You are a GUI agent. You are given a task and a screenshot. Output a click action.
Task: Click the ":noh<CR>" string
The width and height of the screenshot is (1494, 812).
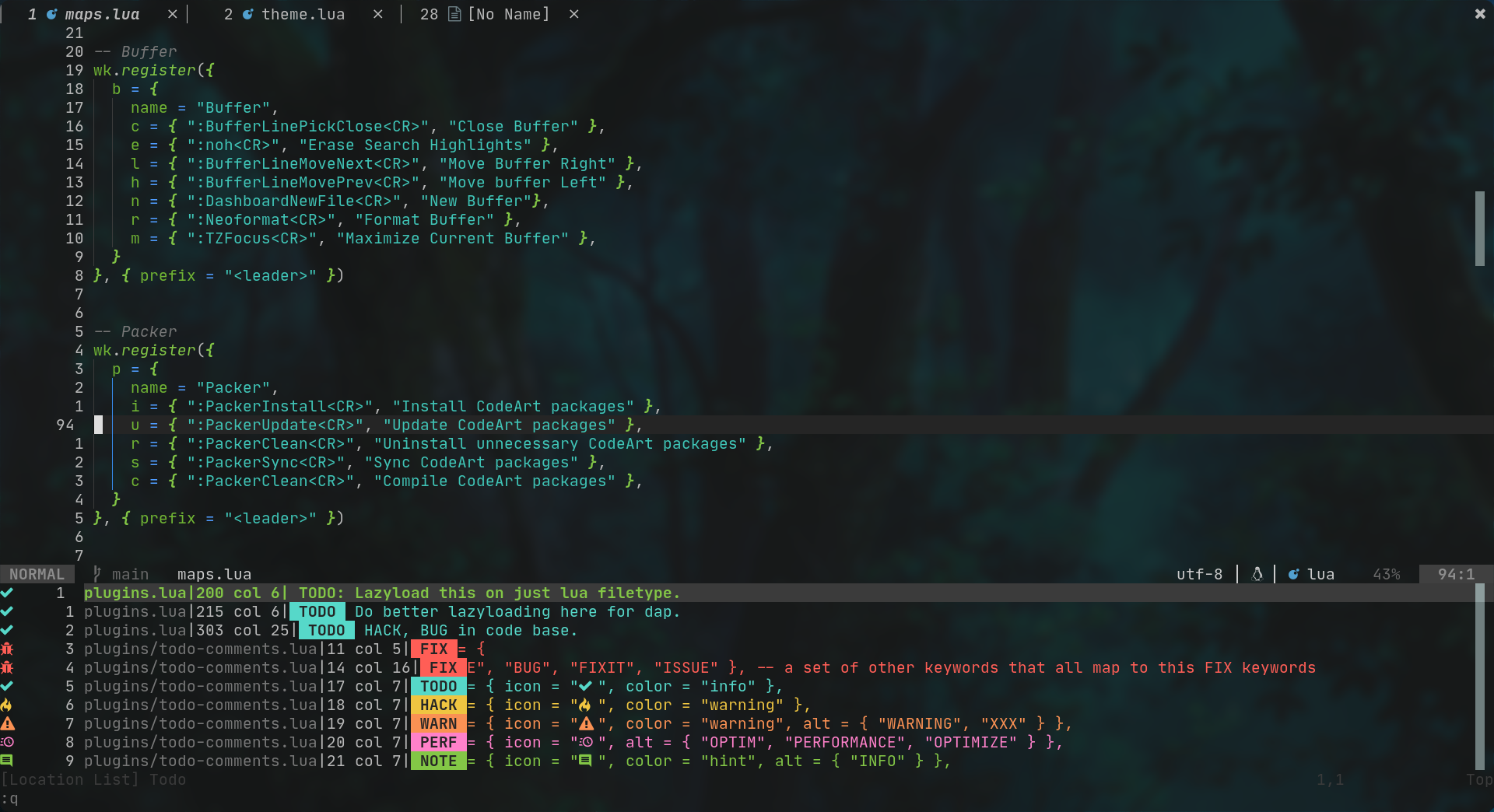coord(233,145)
